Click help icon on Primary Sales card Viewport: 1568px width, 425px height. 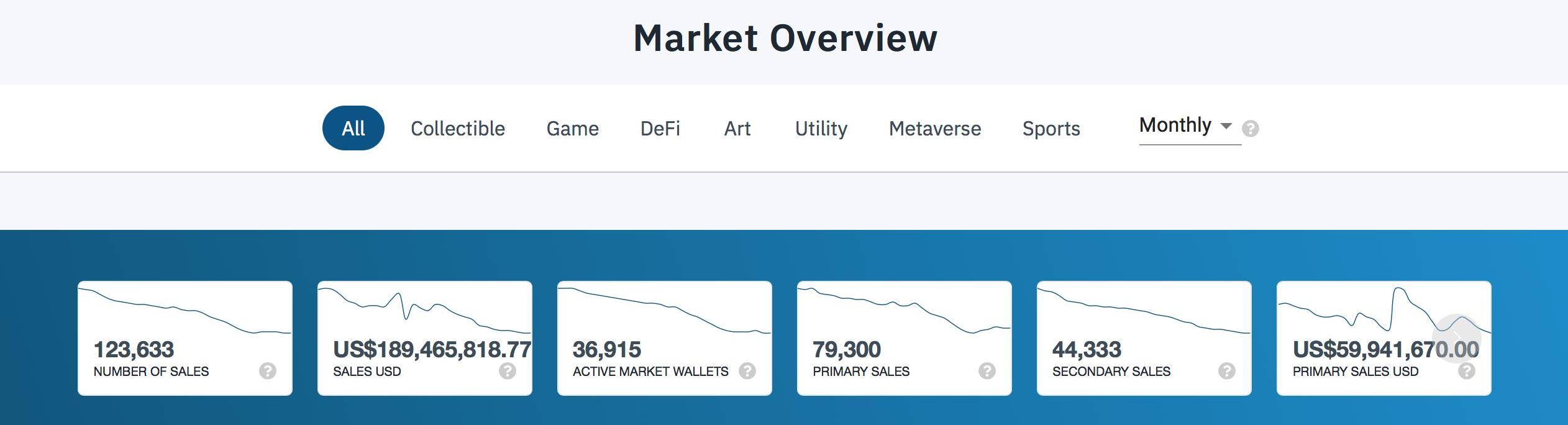click(x=987, y=371)
